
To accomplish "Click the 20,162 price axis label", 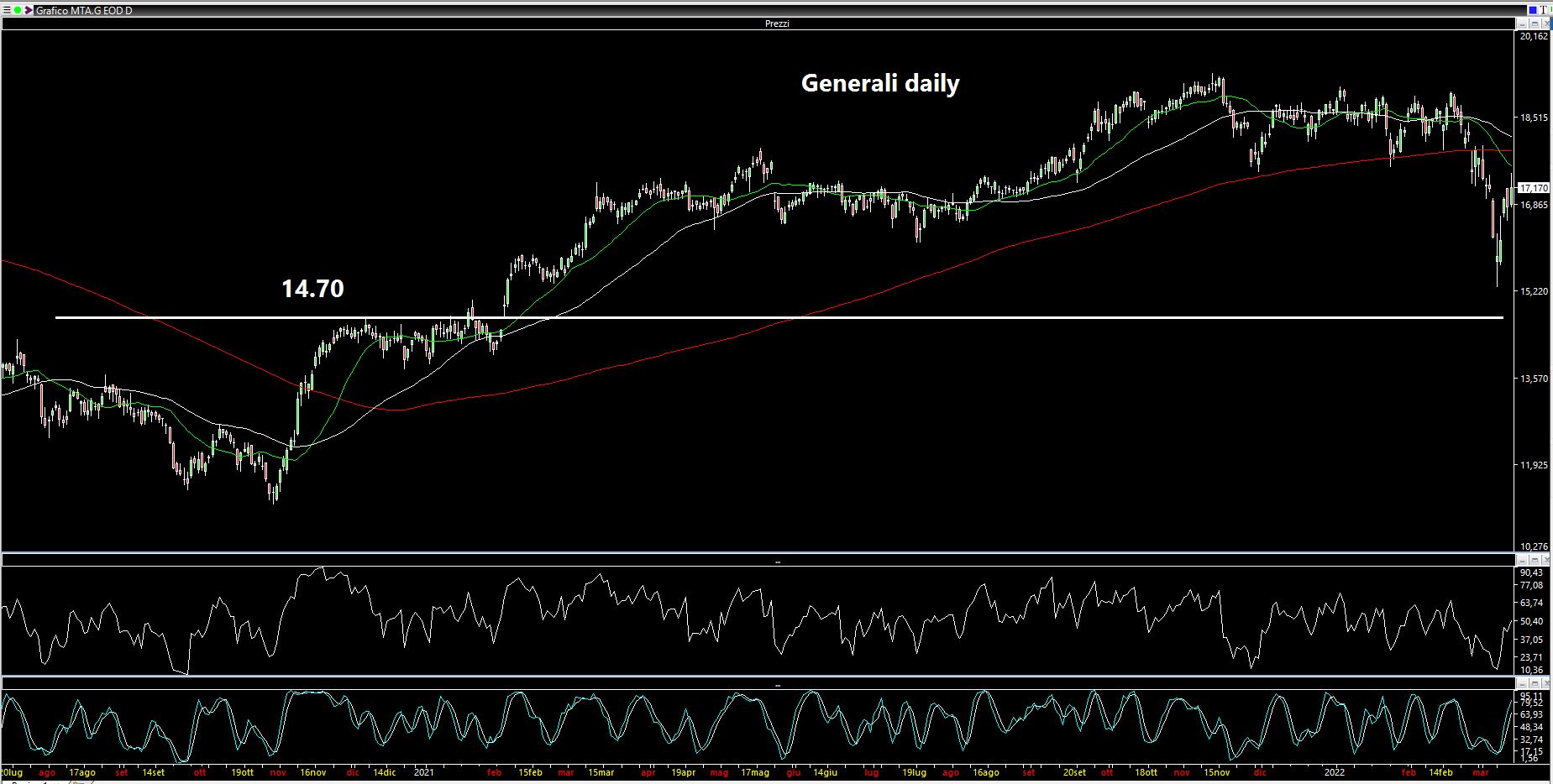I will coord(1534,37).
